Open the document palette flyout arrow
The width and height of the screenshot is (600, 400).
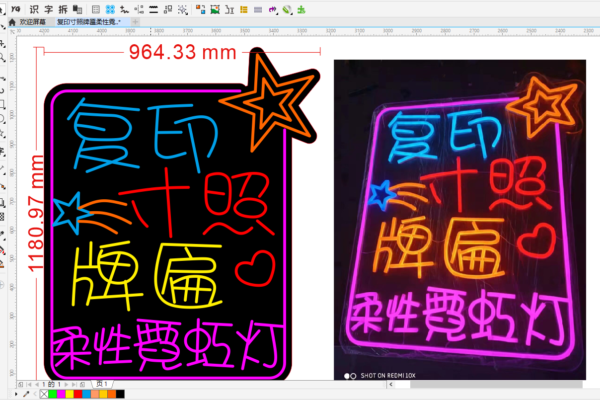(16, 394)
